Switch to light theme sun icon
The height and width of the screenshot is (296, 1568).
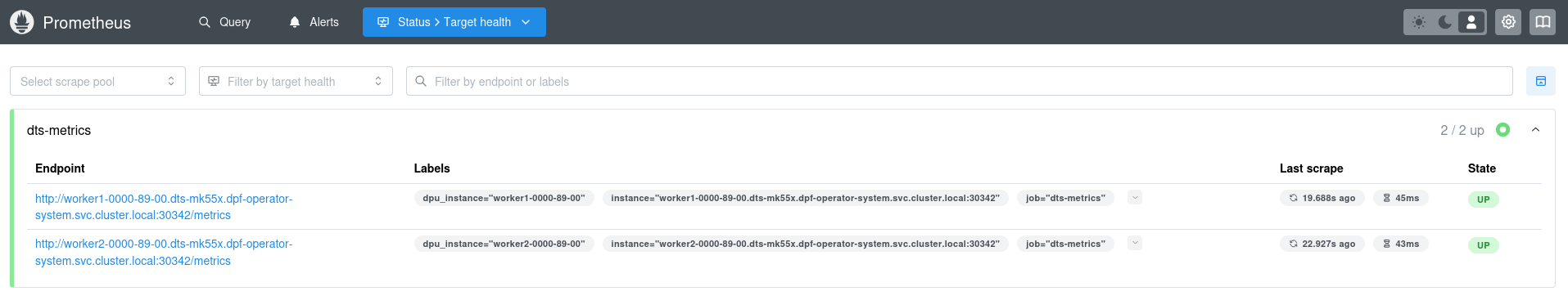click(1419, 22)
